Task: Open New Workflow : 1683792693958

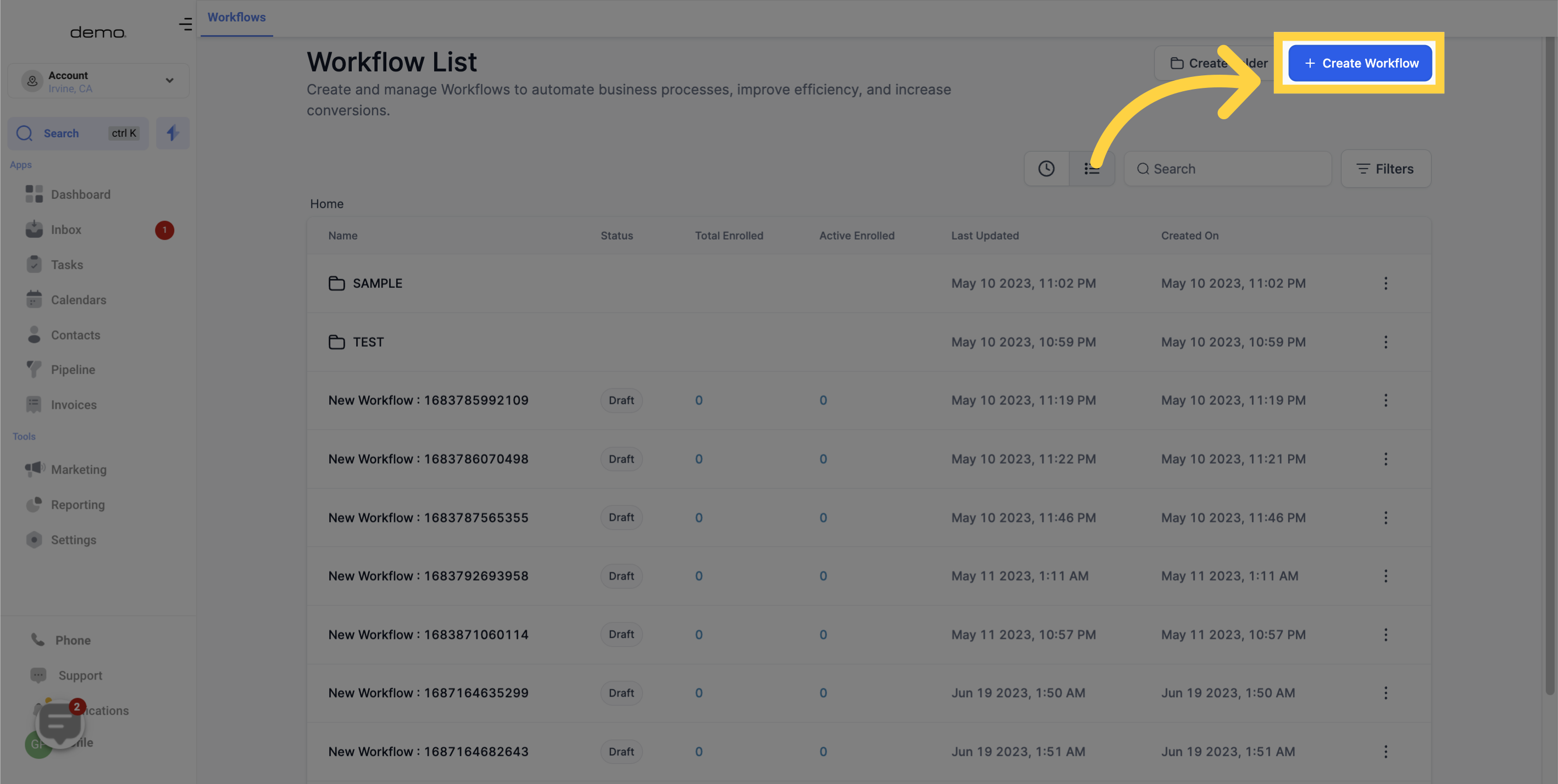Action: 428,576
